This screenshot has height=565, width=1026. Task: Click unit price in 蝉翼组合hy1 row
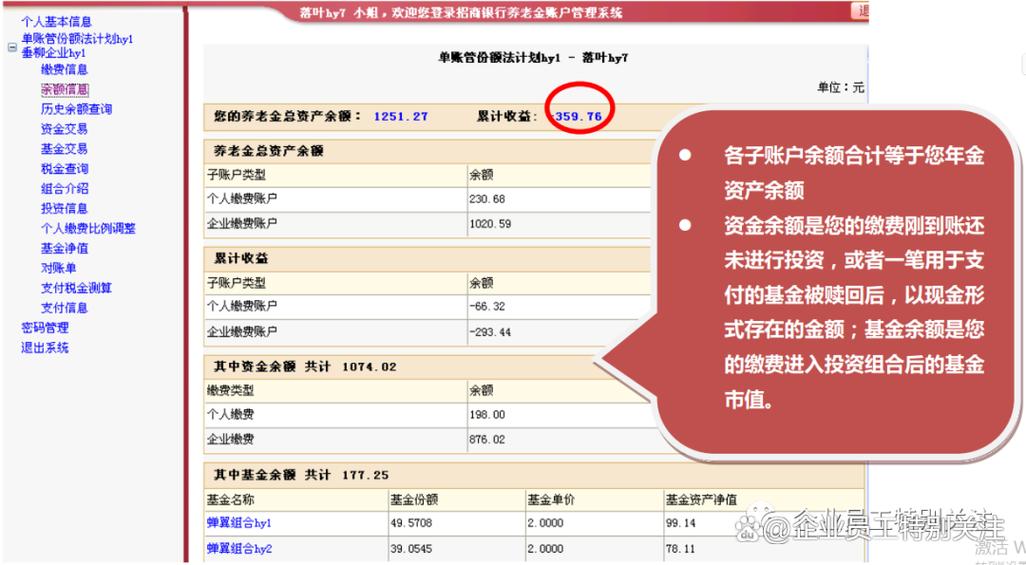click(545, 523)
